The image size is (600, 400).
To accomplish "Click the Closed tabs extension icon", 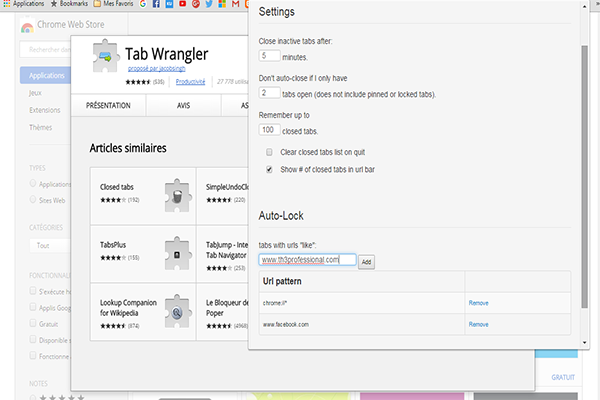I will pyautogui.click(x=177, y=196).
